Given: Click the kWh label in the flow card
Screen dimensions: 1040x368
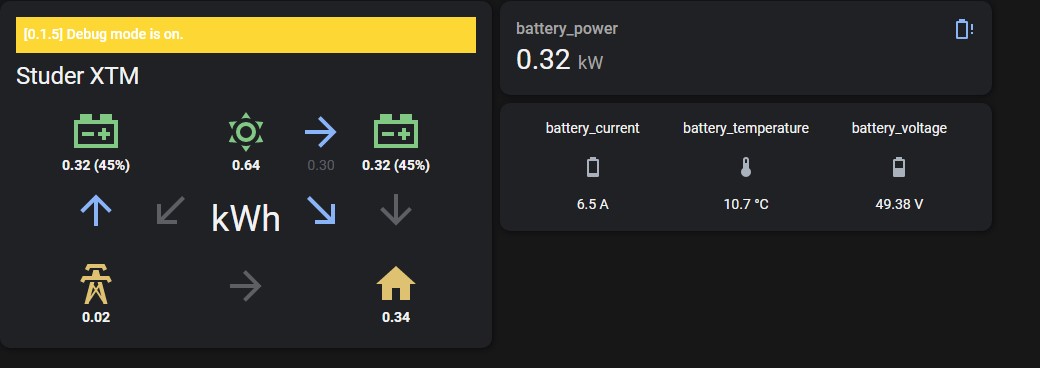Looking at the screenshot, I should [x=245, y=218].
